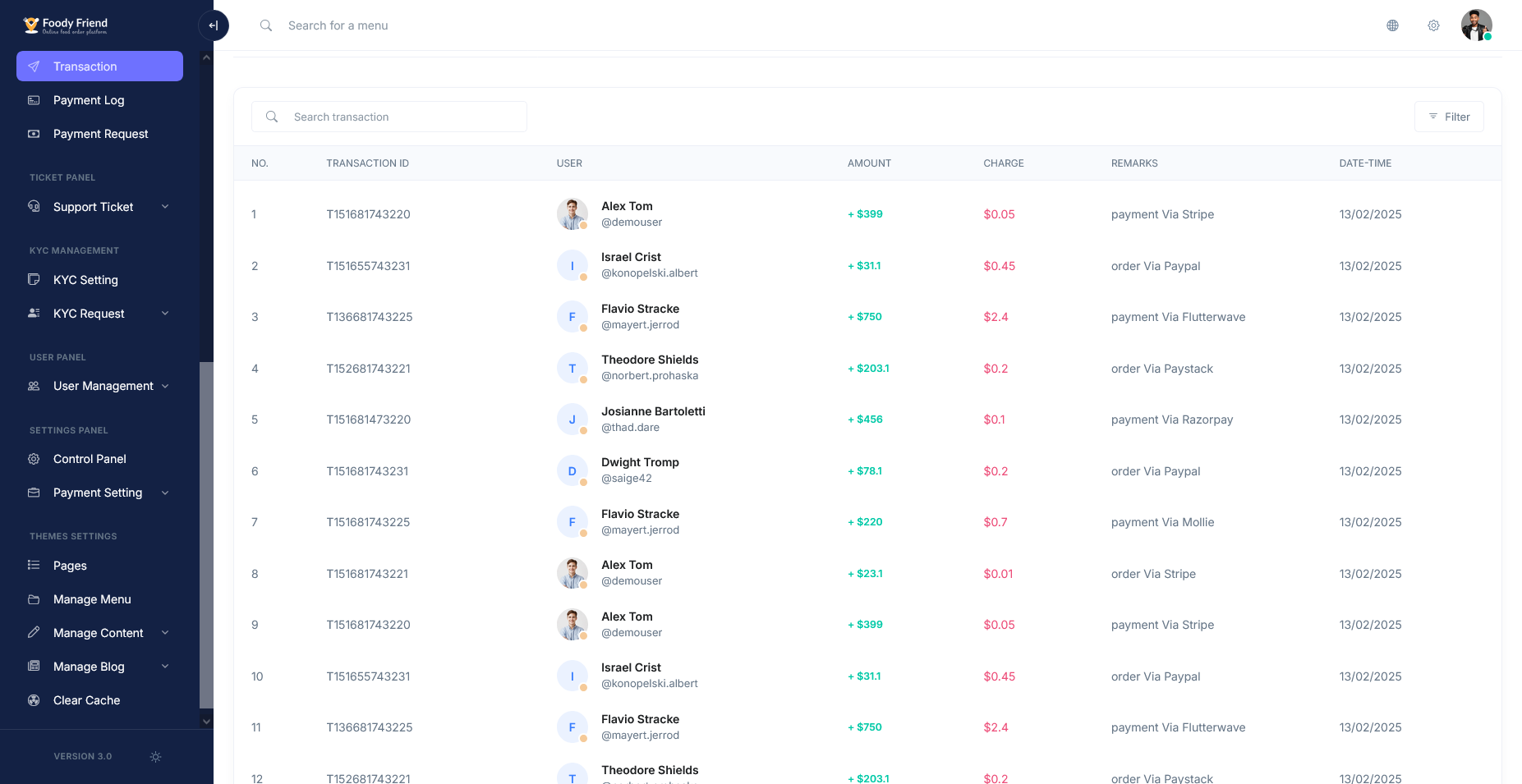Click the Support Ticket headset icon
The width and height of the screenshot is (1522, 784).
(34, 207)
